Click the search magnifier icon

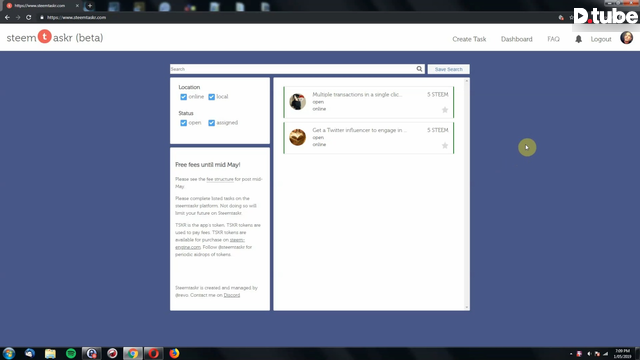[419, 69]
